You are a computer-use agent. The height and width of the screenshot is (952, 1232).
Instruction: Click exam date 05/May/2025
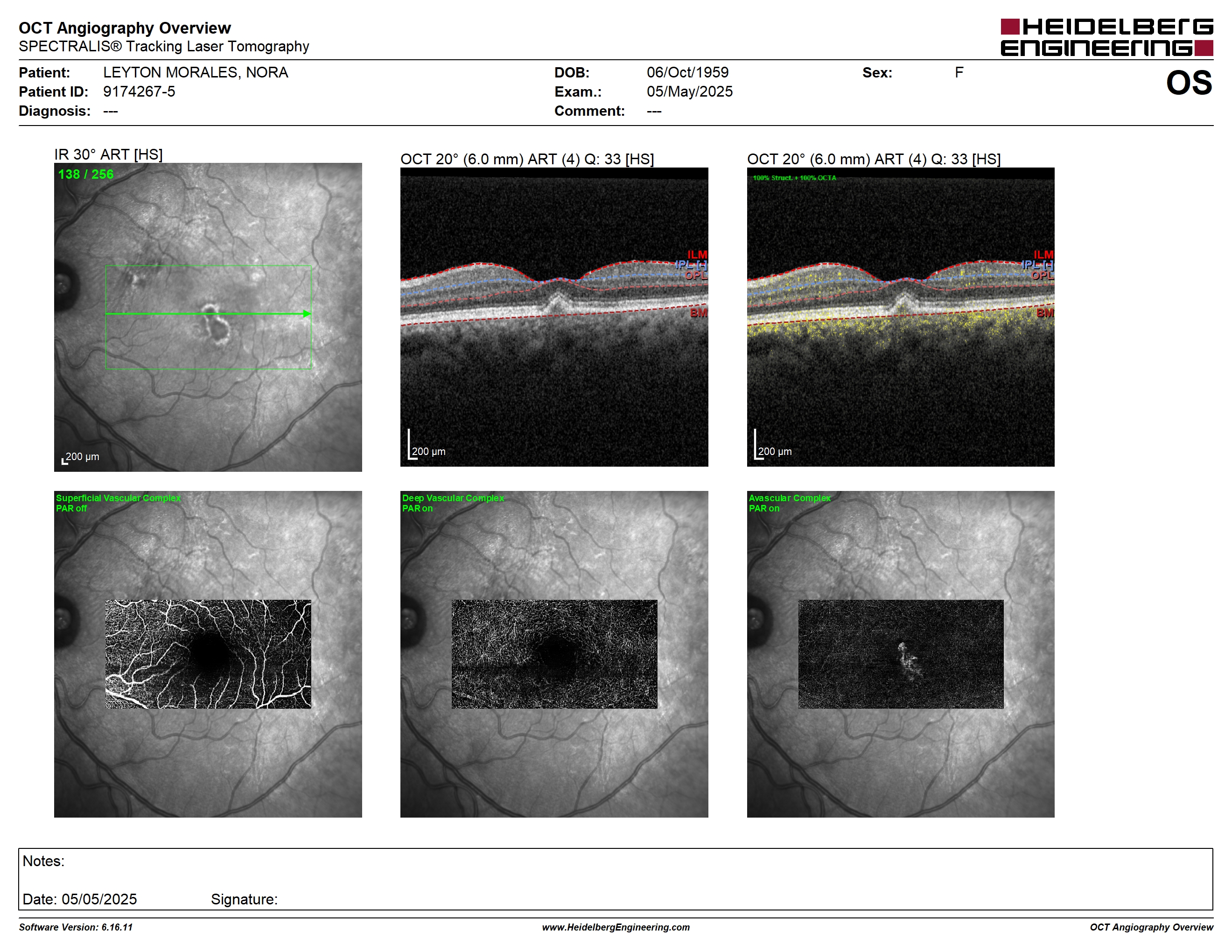pyautogui.click(x=689, y=91)
